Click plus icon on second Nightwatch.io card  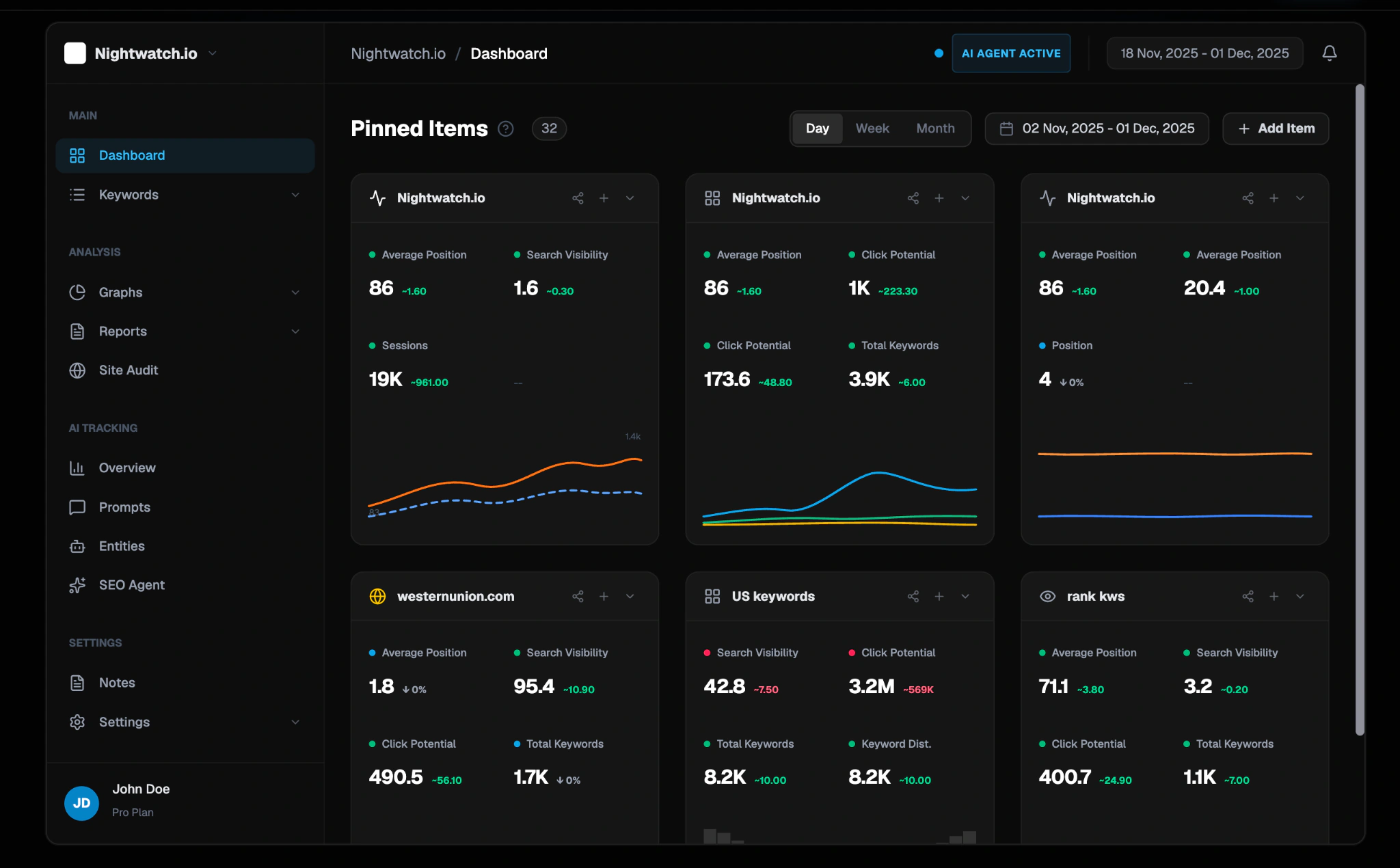(x=939, y=198)
